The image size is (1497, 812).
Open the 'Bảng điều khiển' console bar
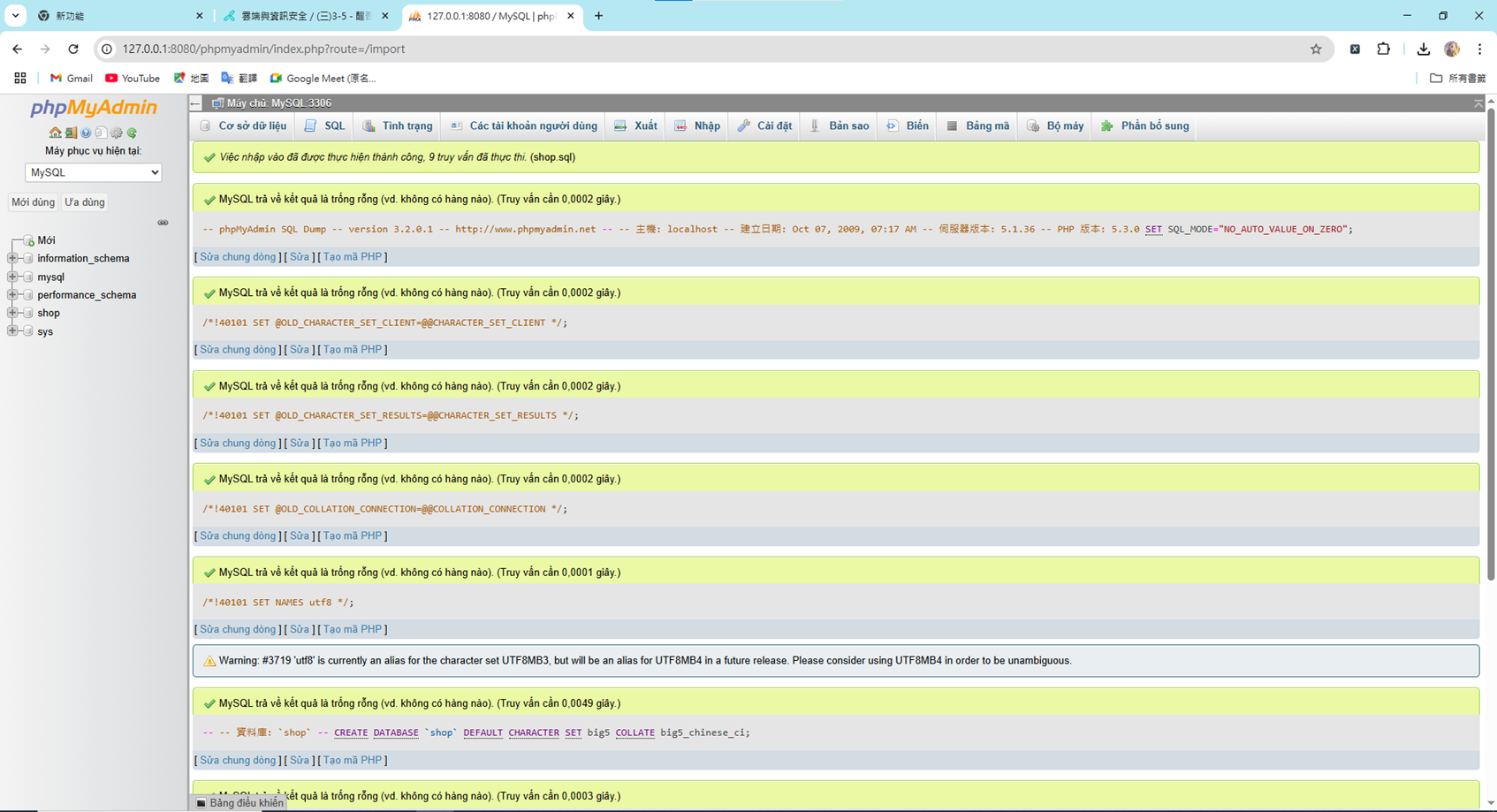[239, 803]
